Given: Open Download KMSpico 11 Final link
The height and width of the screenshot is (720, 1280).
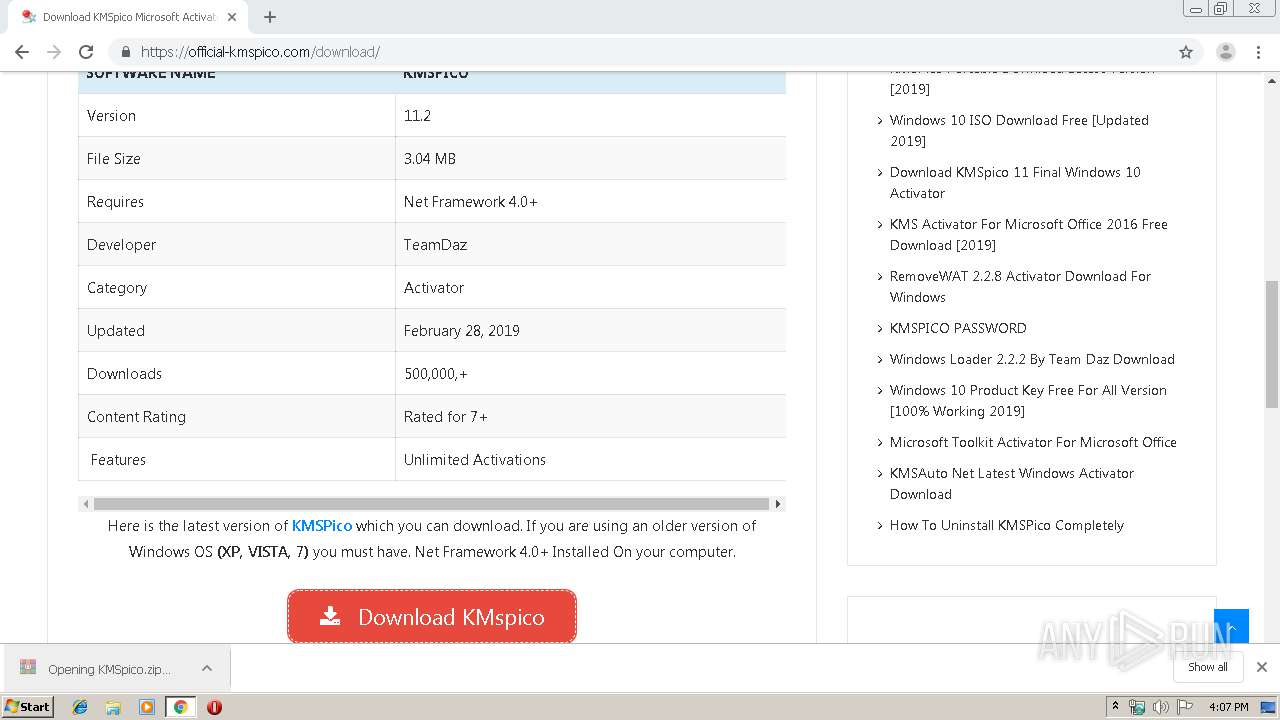Looking at the screenshot, I should (1015, 182).
